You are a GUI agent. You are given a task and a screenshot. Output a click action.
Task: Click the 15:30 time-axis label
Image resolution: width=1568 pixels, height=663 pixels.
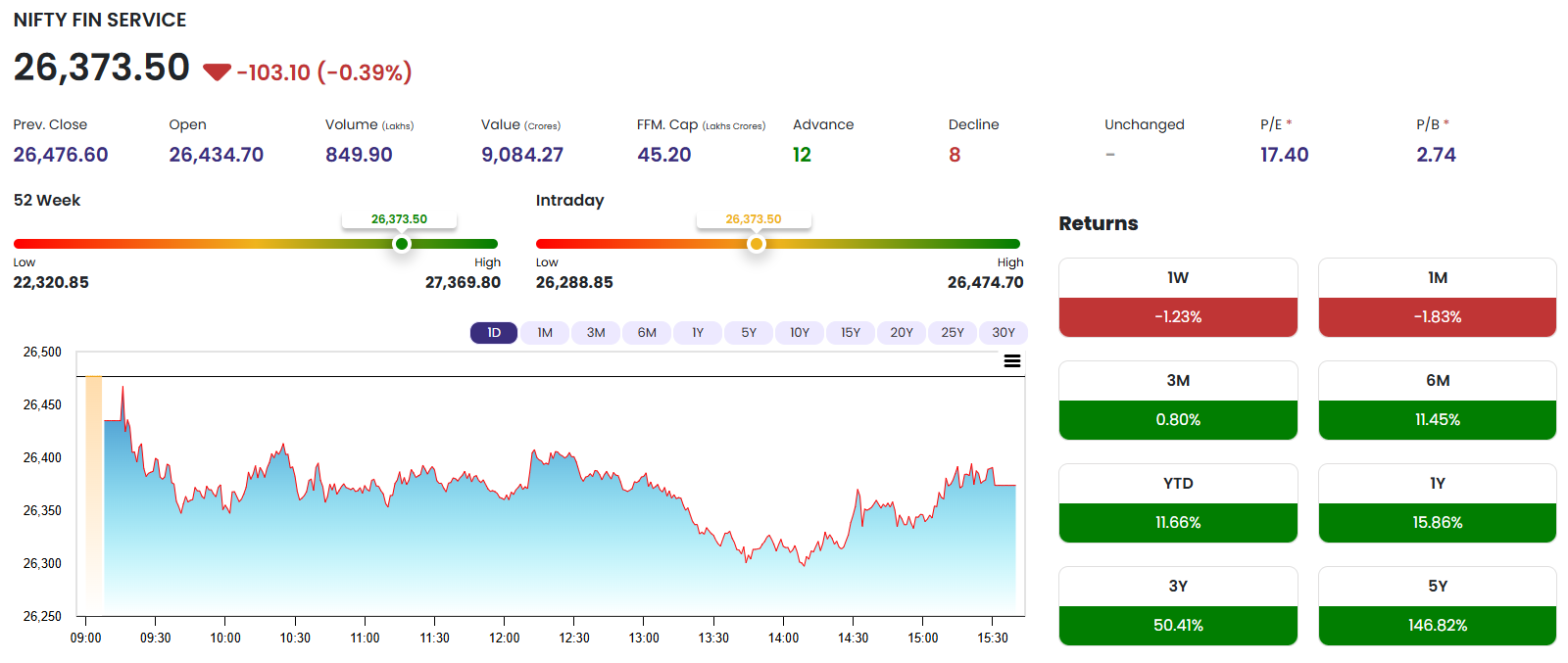pyautogui.click(x=993, y=638)
